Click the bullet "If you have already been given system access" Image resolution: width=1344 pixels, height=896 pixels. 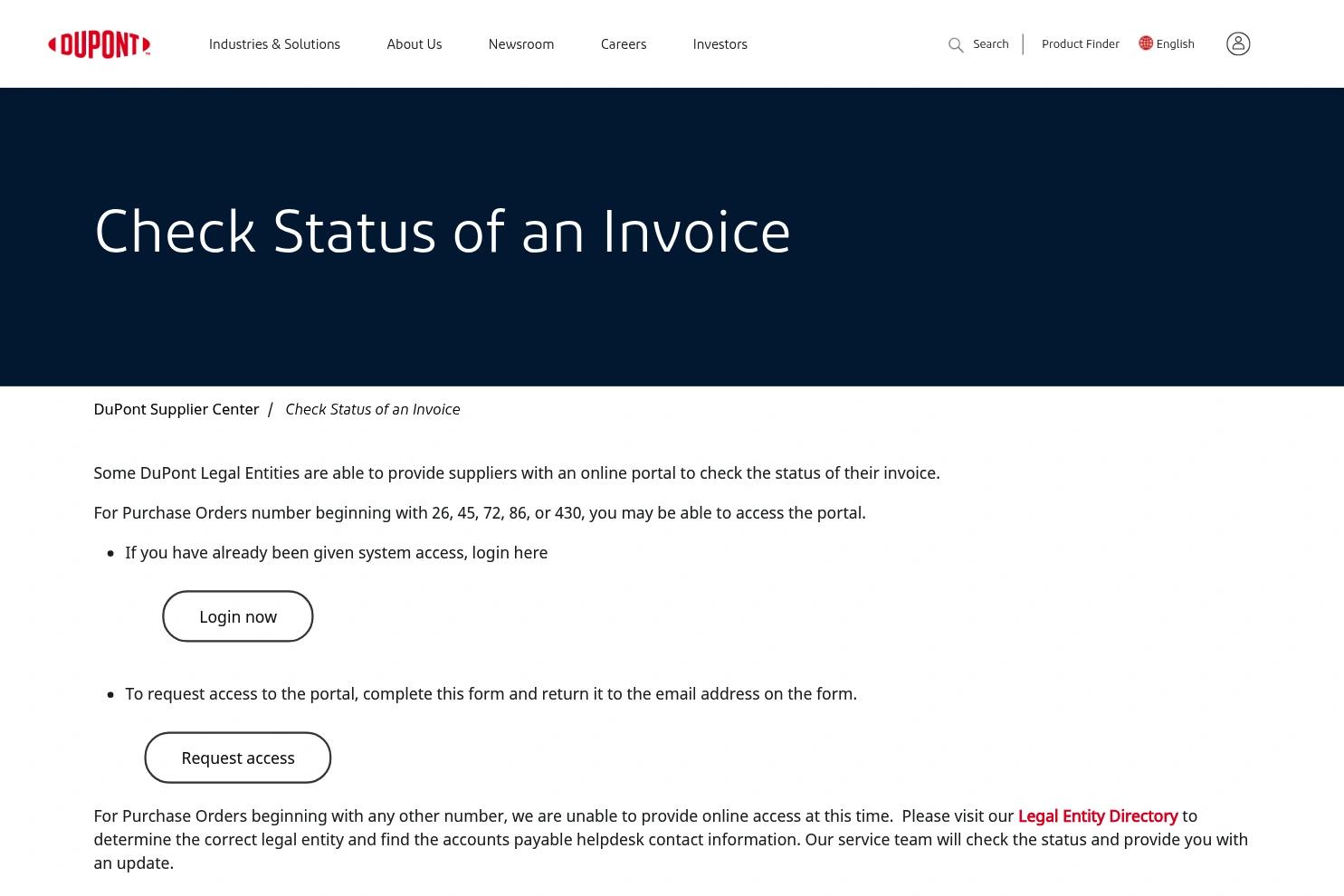(x=337, y=552)
